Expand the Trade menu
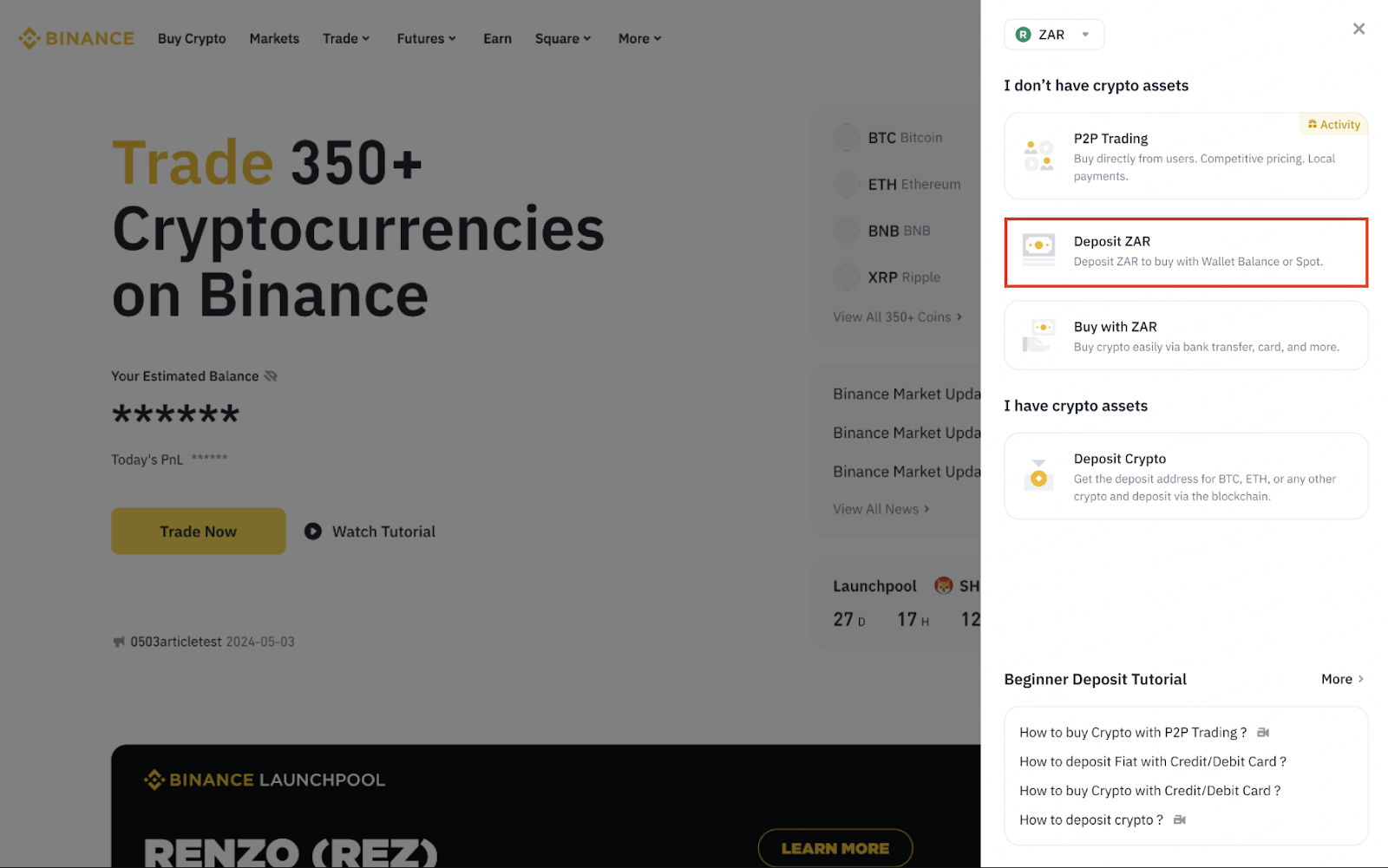Viewport: 1388px width, 868px height. click(346, 39)
